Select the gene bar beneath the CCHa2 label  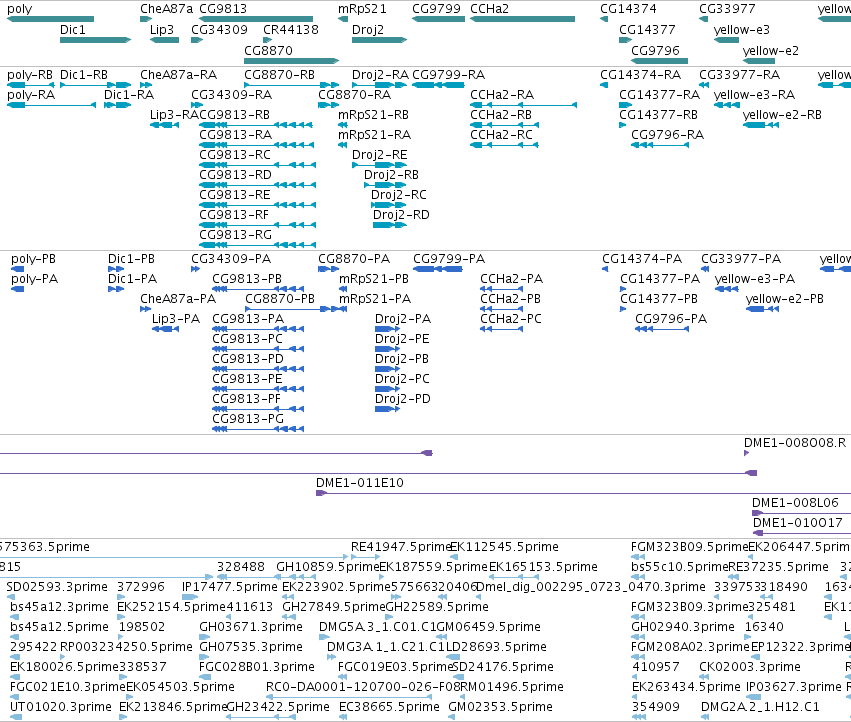pyautogui.click(x=522, y=19)
